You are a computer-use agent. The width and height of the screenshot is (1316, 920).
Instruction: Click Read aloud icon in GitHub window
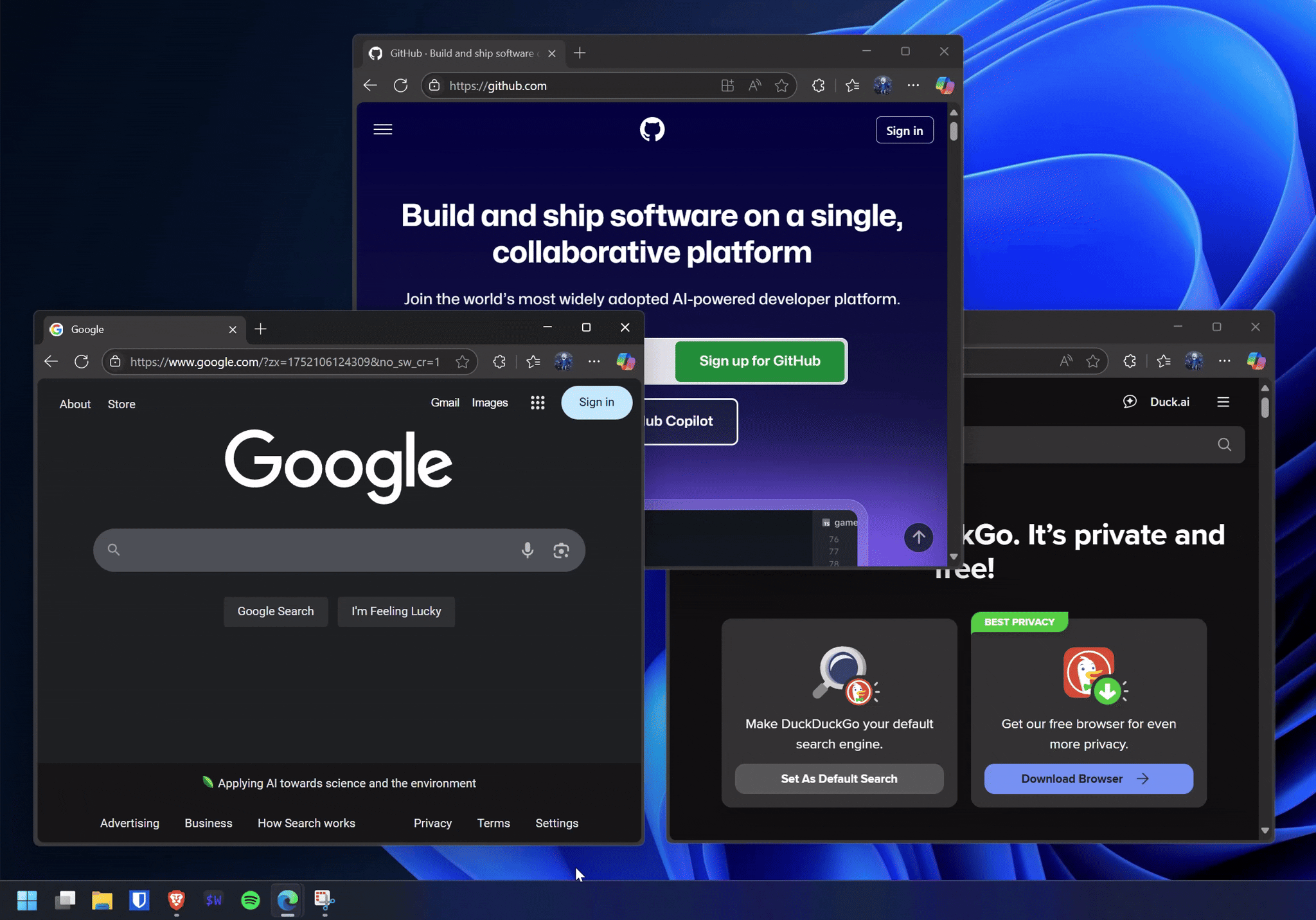755,86
